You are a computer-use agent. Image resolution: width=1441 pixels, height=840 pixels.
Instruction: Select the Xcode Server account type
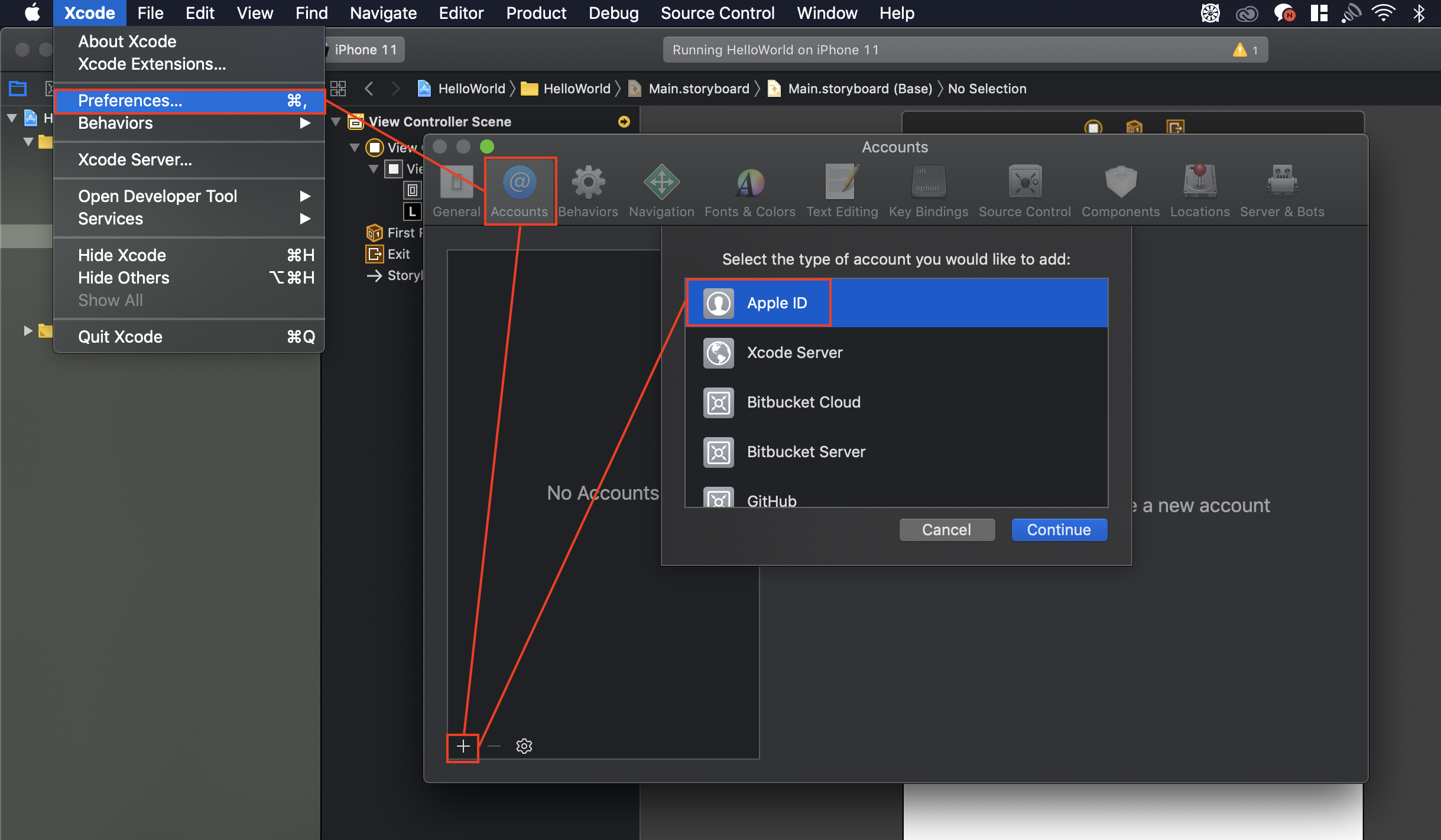(x=897, y=353)
